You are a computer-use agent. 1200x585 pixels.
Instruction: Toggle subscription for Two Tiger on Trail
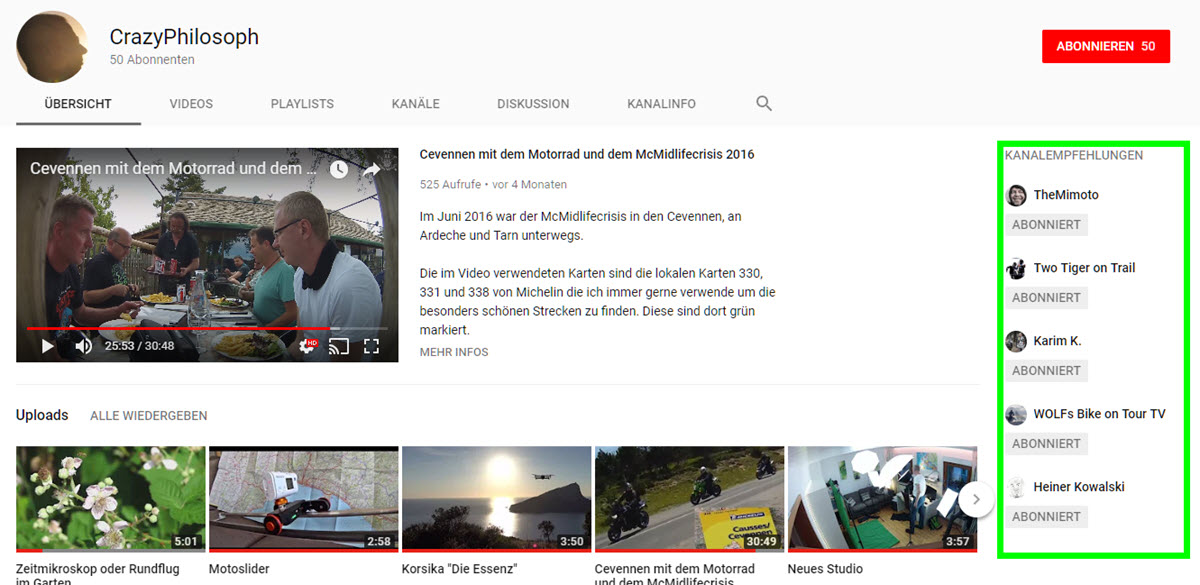point(1046,298)
